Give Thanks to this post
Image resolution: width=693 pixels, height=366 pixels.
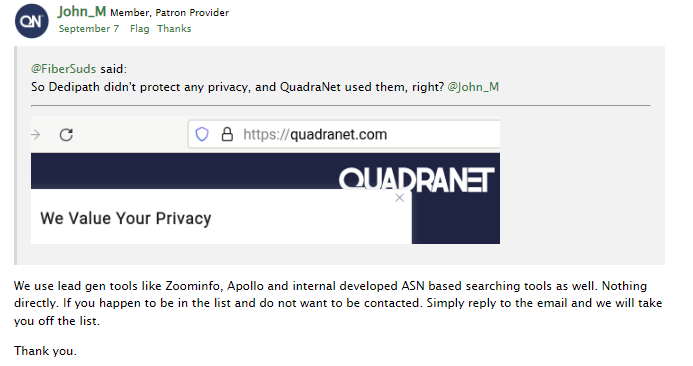[x=174, y=29]
